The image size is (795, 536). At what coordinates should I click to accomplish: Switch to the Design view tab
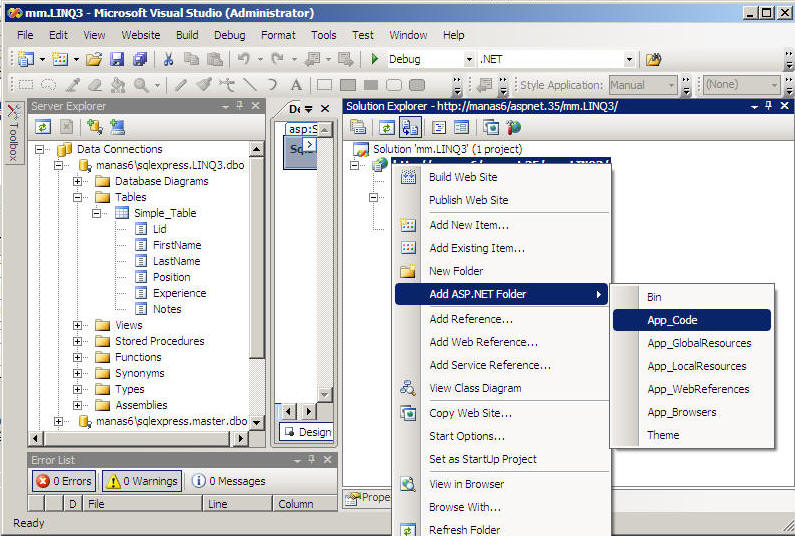pos(307,432)
